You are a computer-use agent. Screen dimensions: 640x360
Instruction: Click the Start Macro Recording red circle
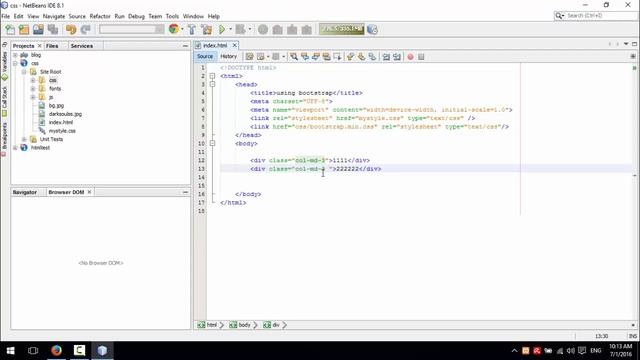[411, 57]
